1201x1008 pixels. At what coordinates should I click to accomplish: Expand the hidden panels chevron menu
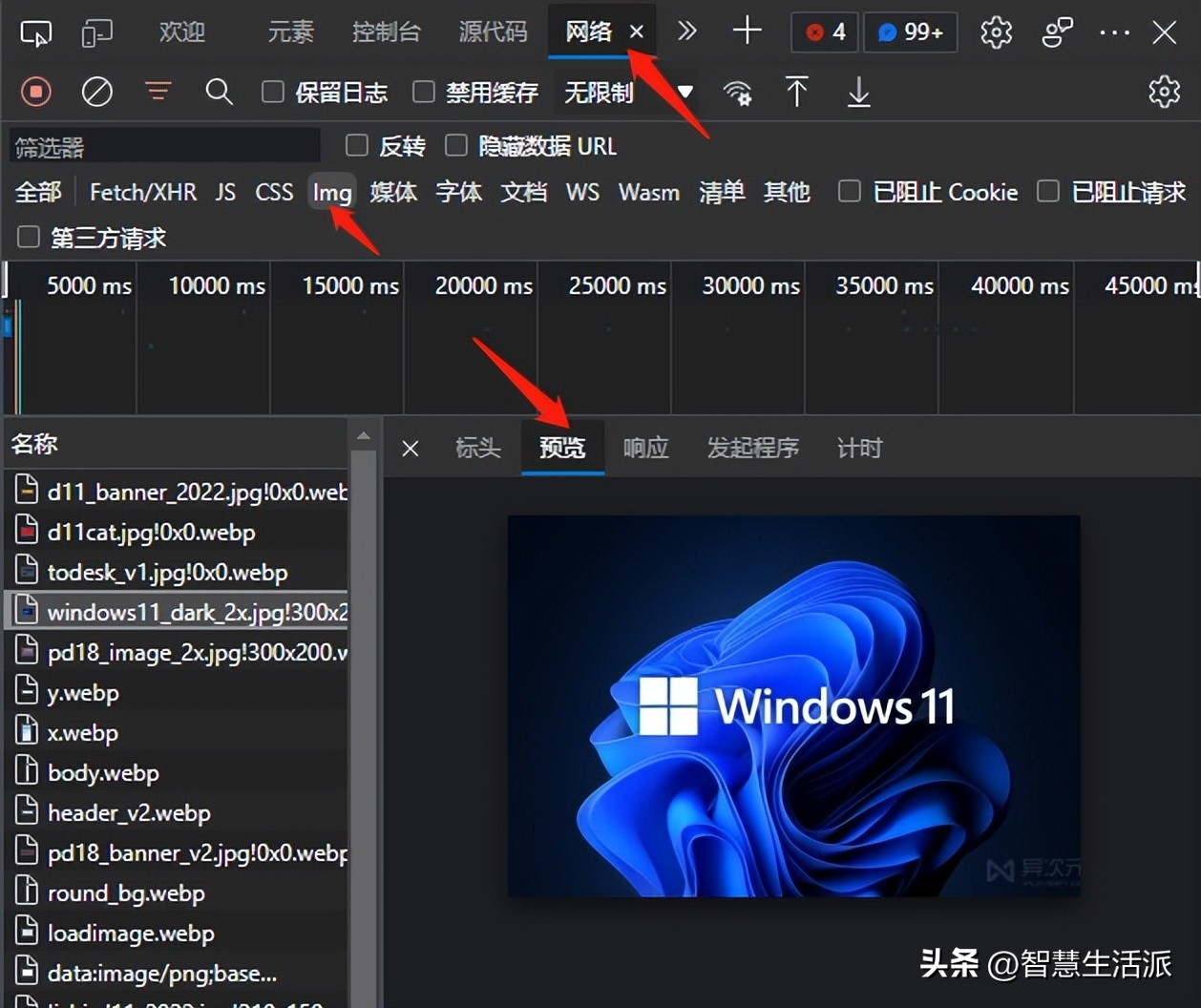pos(687,31)
